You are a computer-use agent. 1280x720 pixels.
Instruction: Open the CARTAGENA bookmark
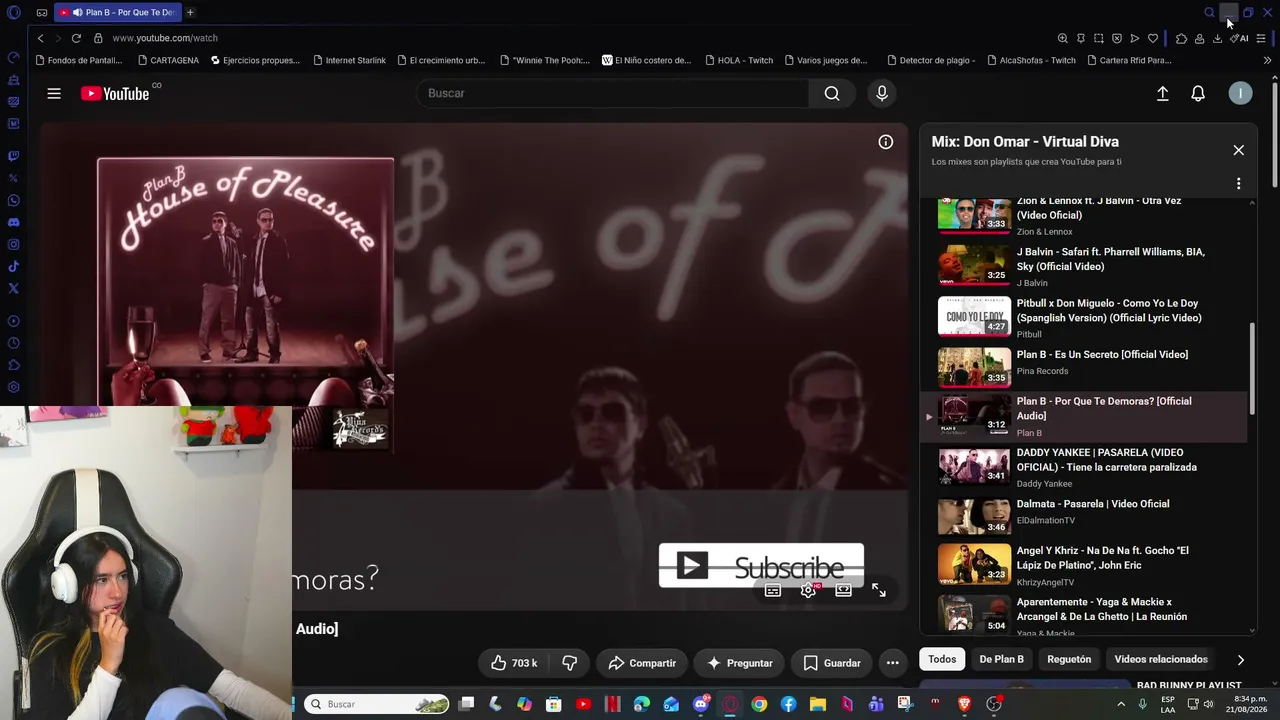pos(168,60)
